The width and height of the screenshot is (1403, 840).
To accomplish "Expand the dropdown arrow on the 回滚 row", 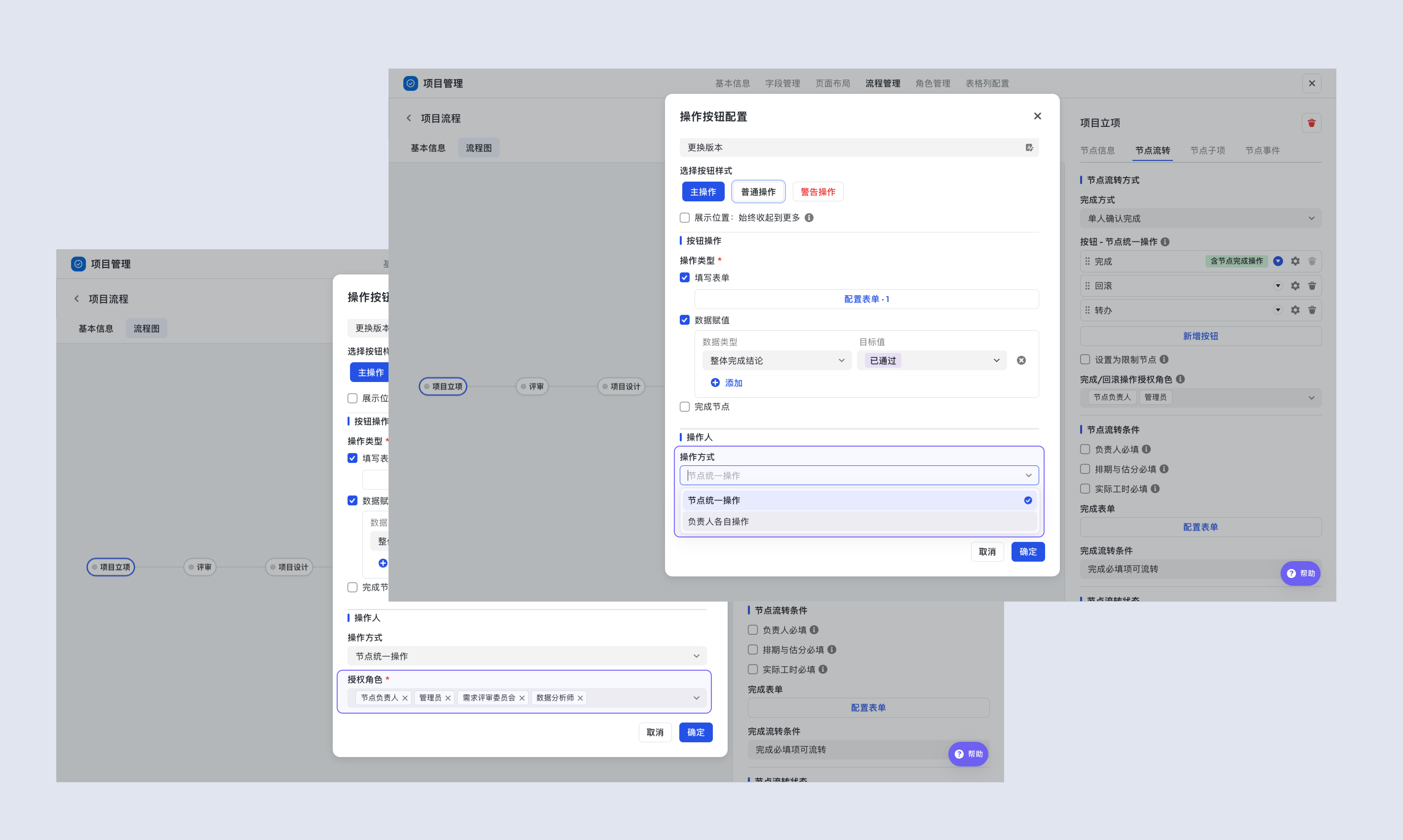I will [x=1278, y=286].
